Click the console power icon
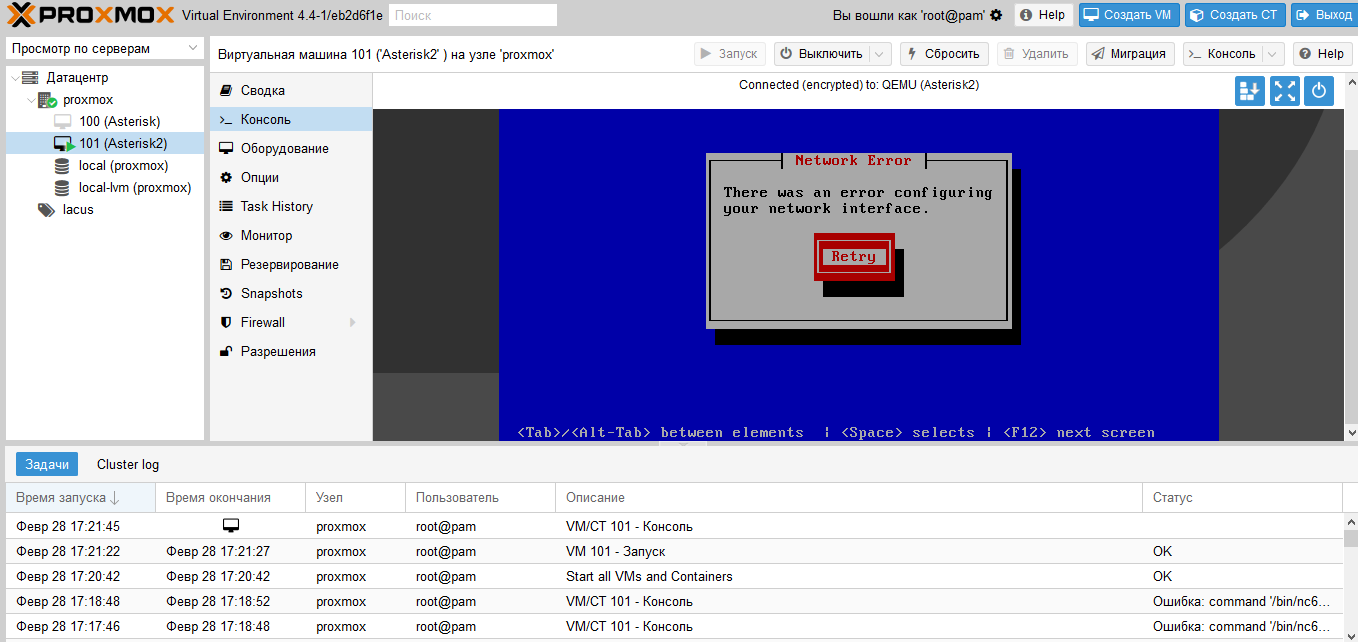This screenshot has width=1358, height=642. coord(1320,91)
